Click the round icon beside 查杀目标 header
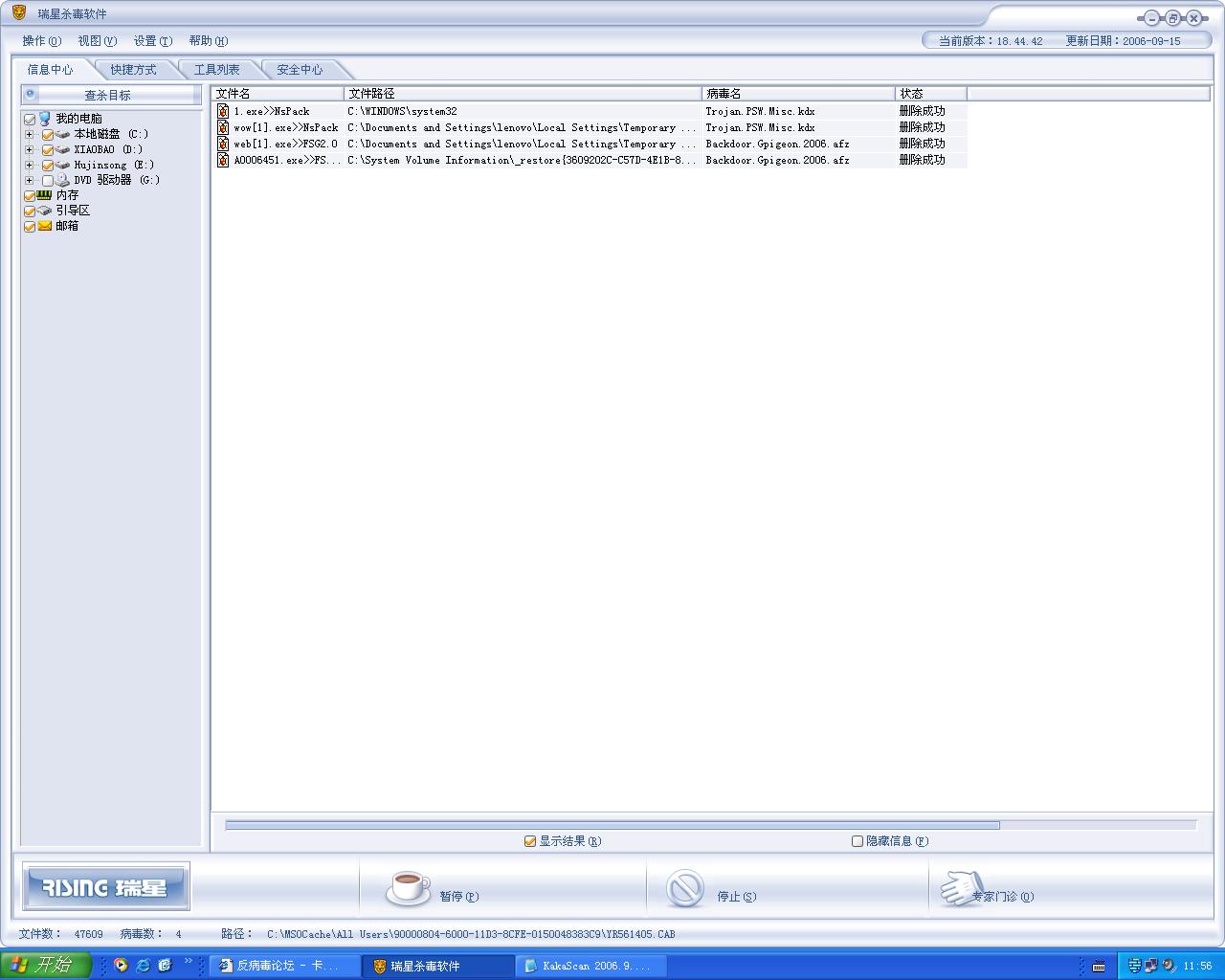The image size is (1225, 980). pyautogui.click(x=30, y=94)
